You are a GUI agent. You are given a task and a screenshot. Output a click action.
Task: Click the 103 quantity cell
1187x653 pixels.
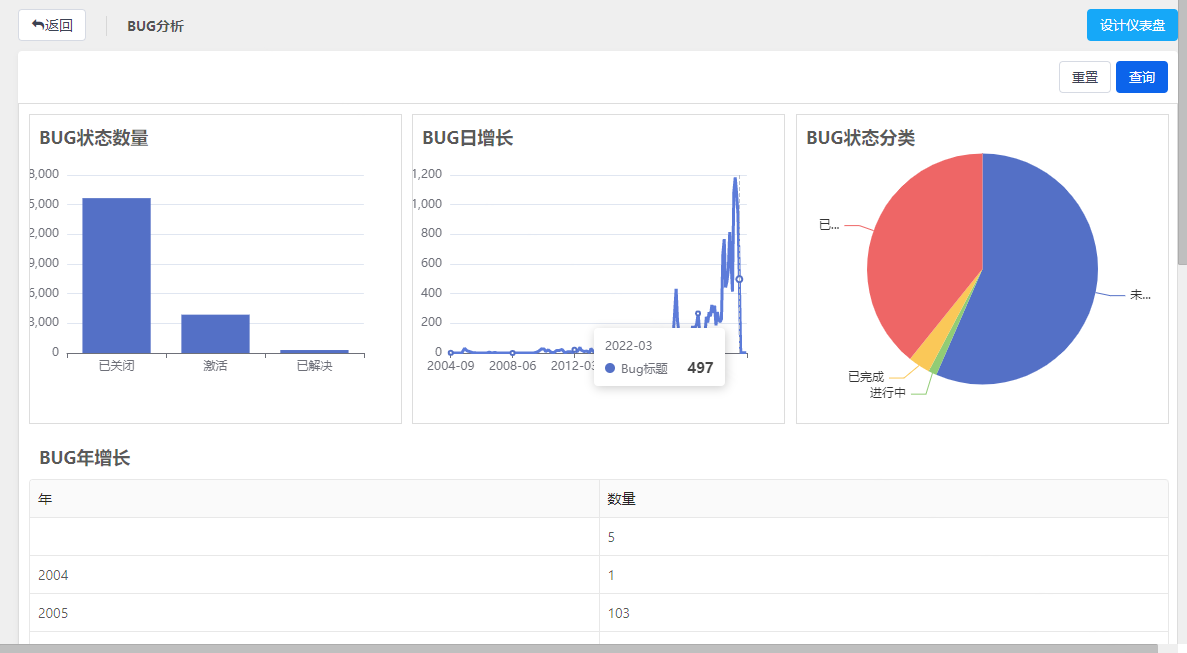(619, 613)
